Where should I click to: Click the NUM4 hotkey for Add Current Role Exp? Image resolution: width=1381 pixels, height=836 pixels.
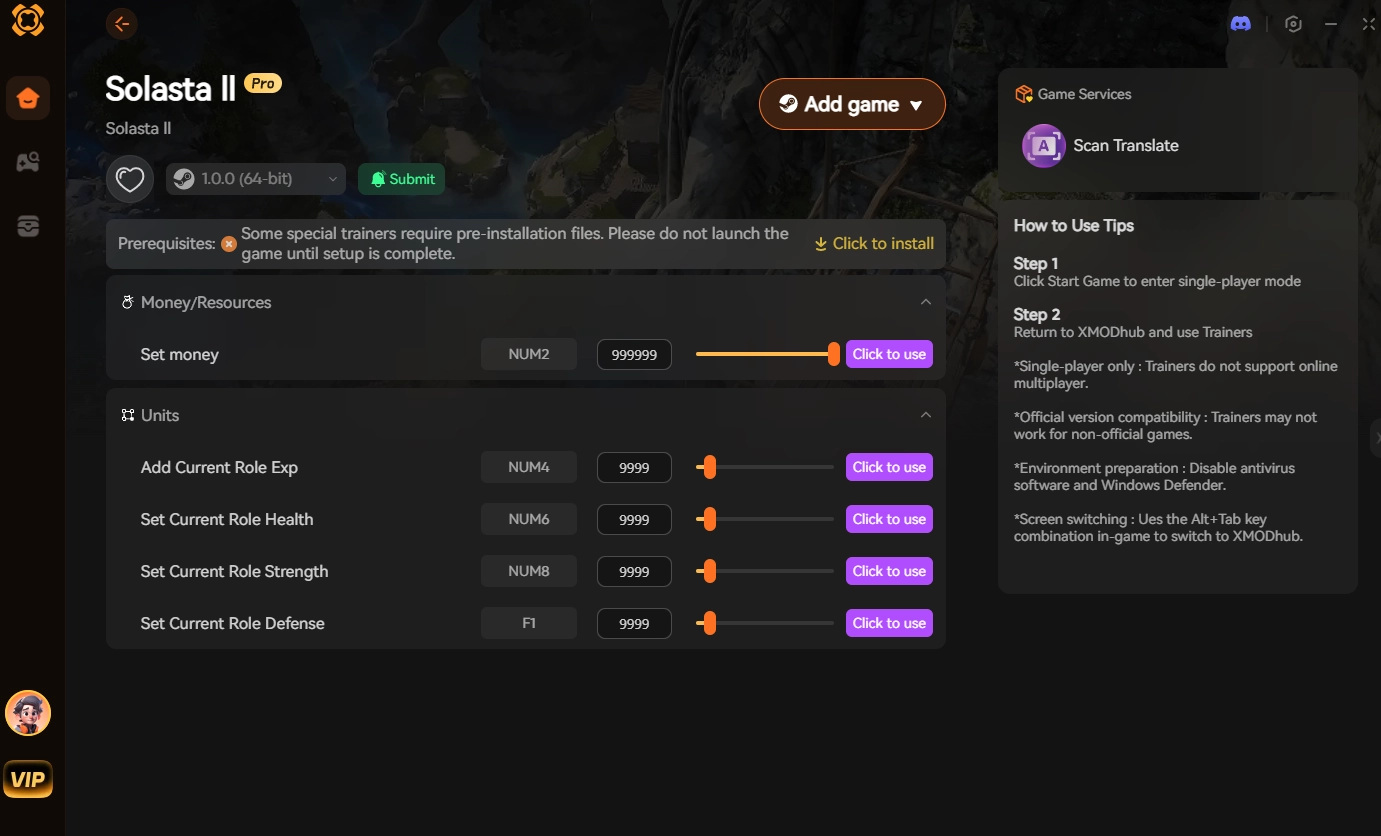pyautogui.click(x=529, y=467)
